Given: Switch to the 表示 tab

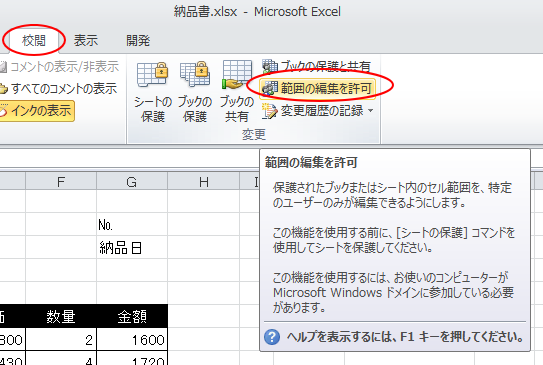Looking at the screenshot, I should coord(86,41).
